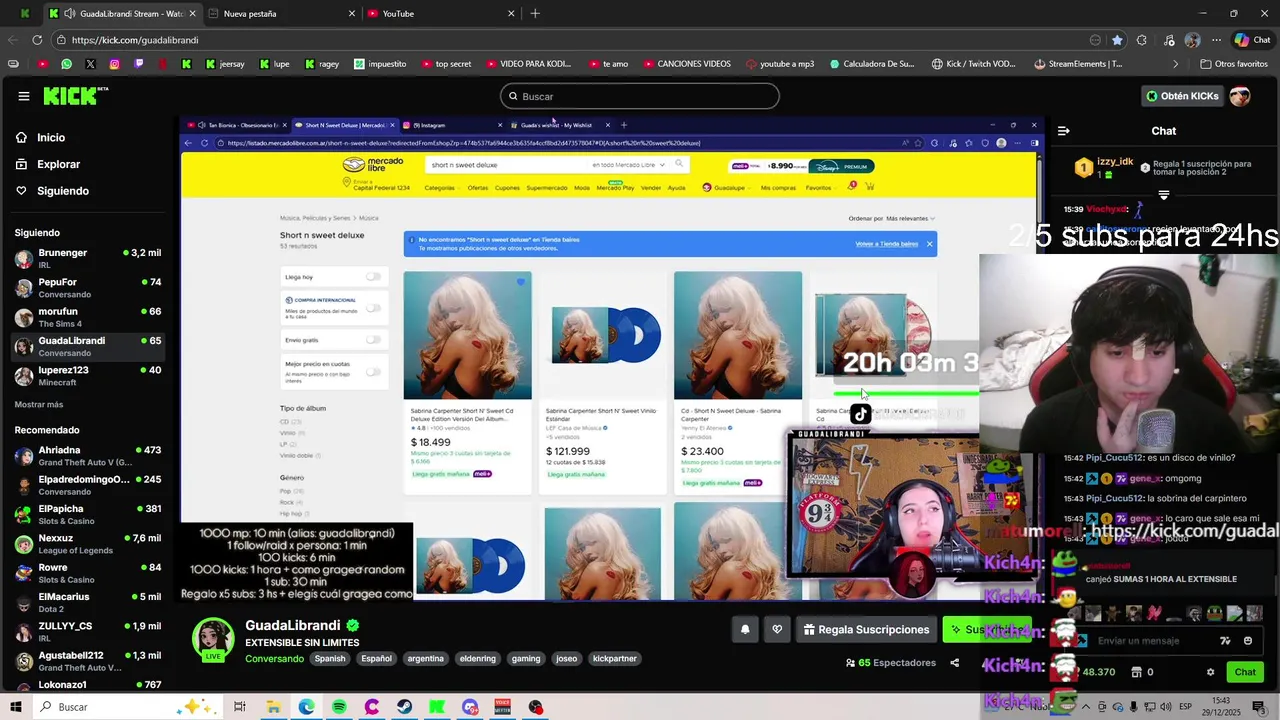This screenshot has width=1280, height=720.
Task: Focus the Kick Buscar search field
Action: [640, 96]
